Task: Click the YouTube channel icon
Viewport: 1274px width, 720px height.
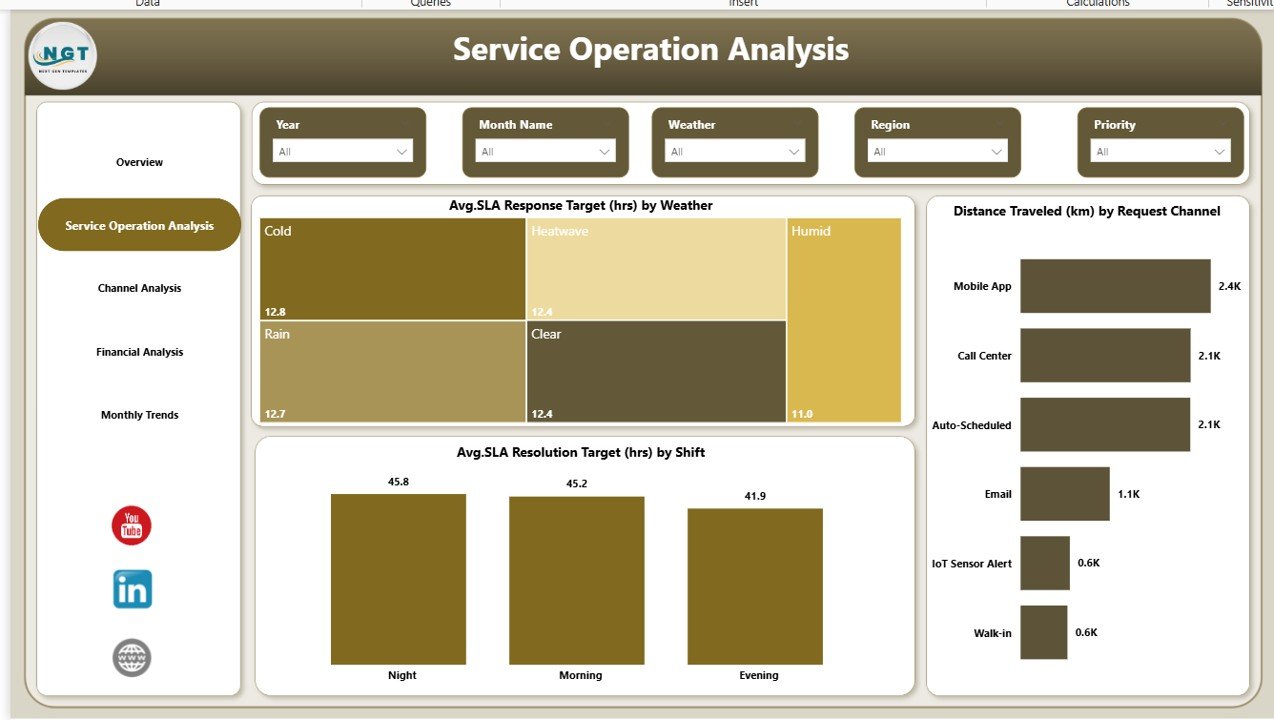Action: pos(130,524)
